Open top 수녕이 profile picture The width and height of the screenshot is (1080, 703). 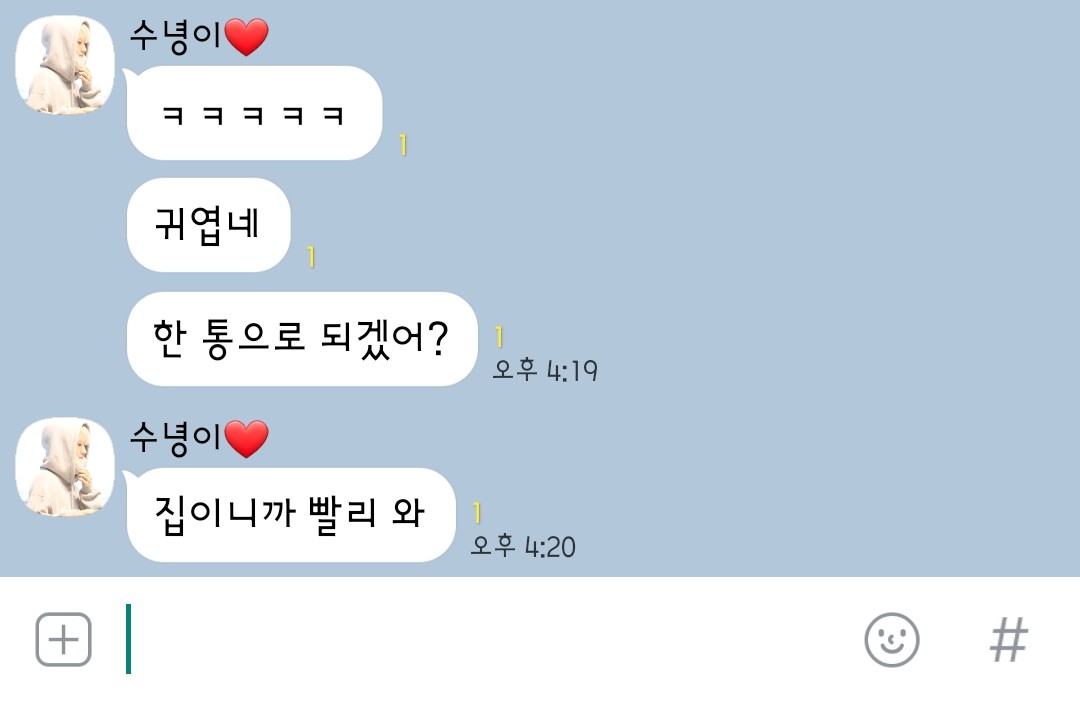click(65, 65)
